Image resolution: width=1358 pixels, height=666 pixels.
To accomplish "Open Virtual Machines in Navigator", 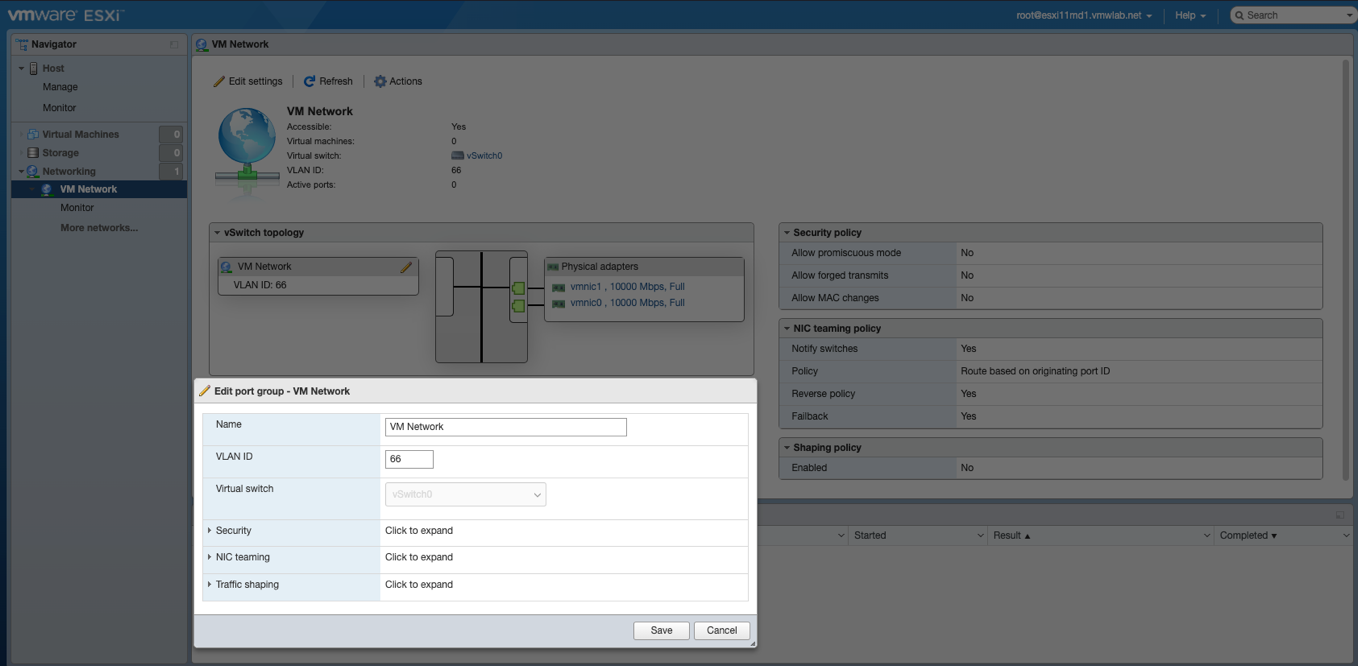I will 80,134.
